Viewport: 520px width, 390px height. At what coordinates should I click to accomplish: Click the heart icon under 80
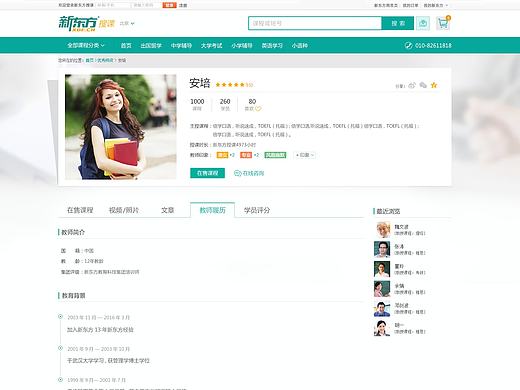(258, 109)
